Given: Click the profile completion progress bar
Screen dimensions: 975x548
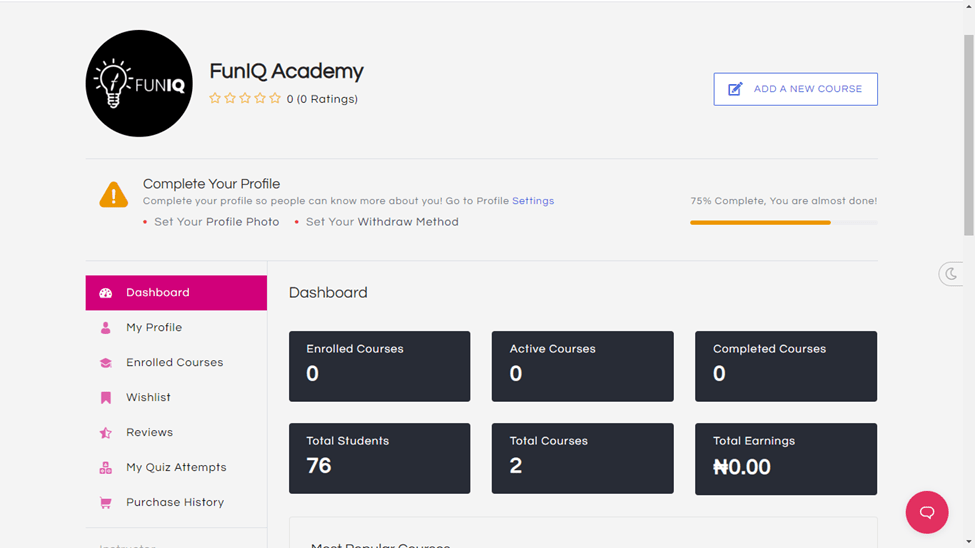Looking at the screenshot, I should pos(783,223).
